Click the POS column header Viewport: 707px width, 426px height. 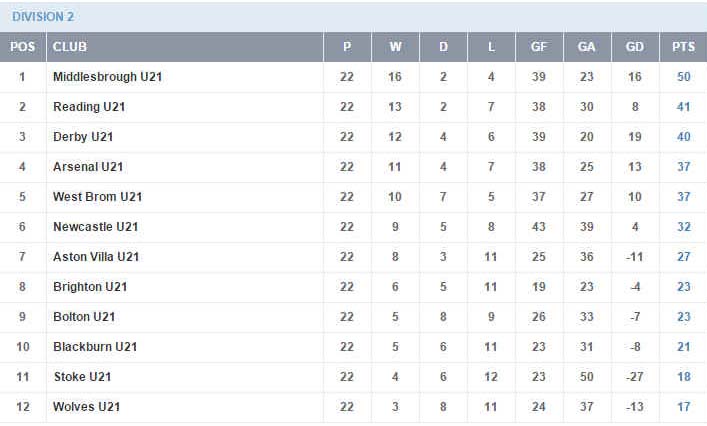click(23, 47)
